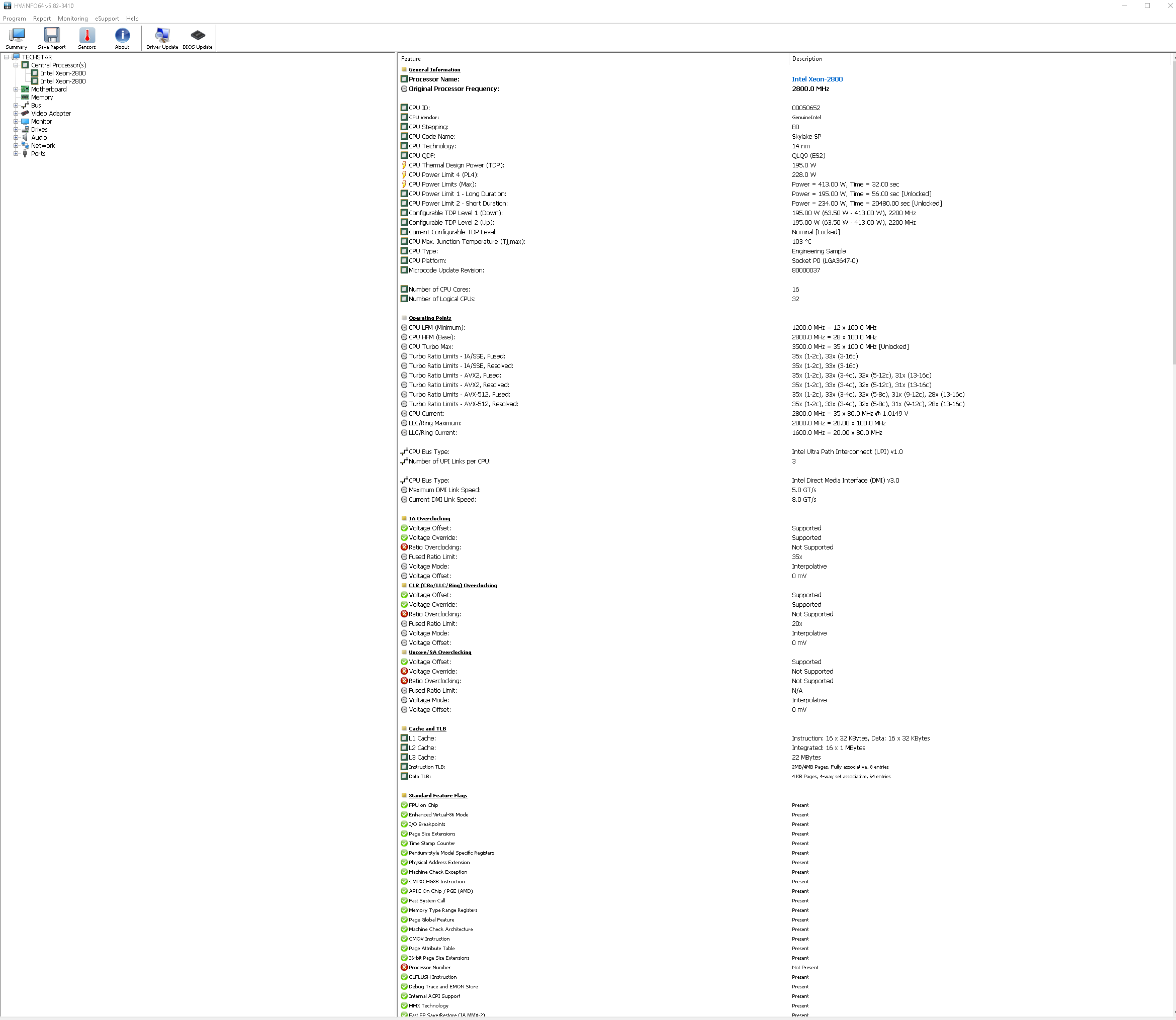Click the General Information folder icon
The image size is (1176, 1020).
pos(404,69)
